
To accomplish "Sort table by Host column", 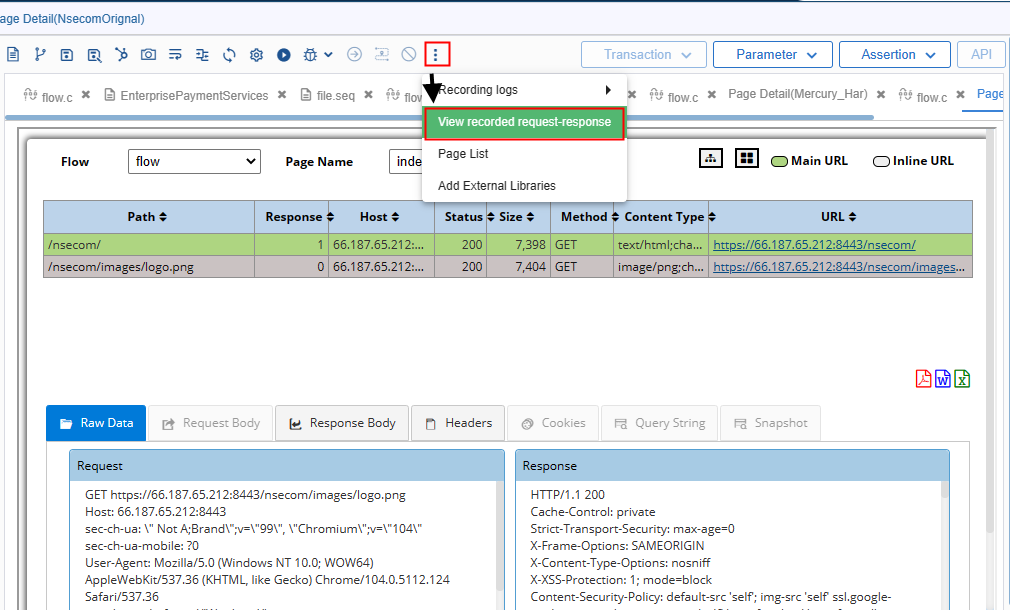I will point(381,217).
